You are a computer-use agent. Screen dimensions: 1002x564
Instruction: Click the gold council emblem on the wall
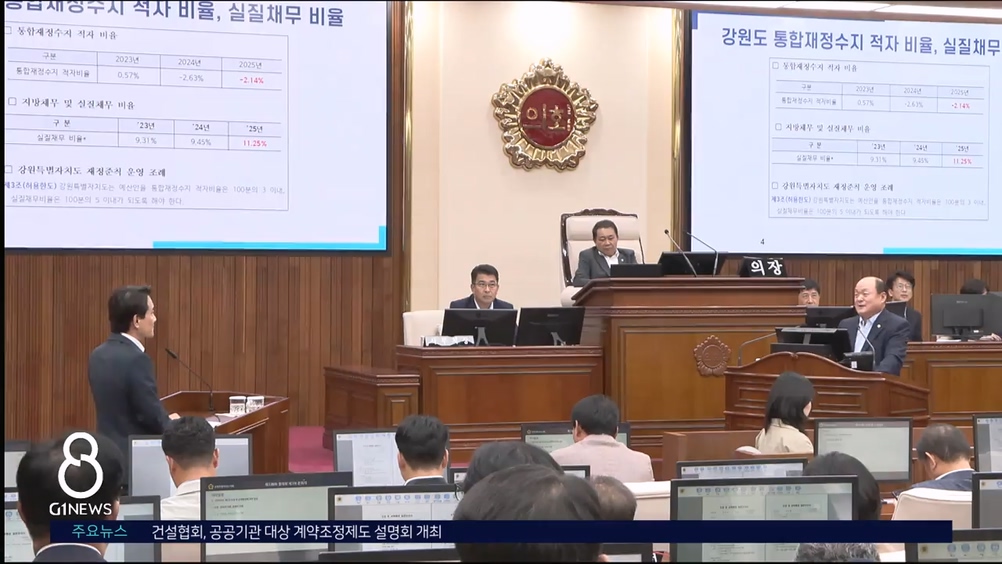coord(544,114)
